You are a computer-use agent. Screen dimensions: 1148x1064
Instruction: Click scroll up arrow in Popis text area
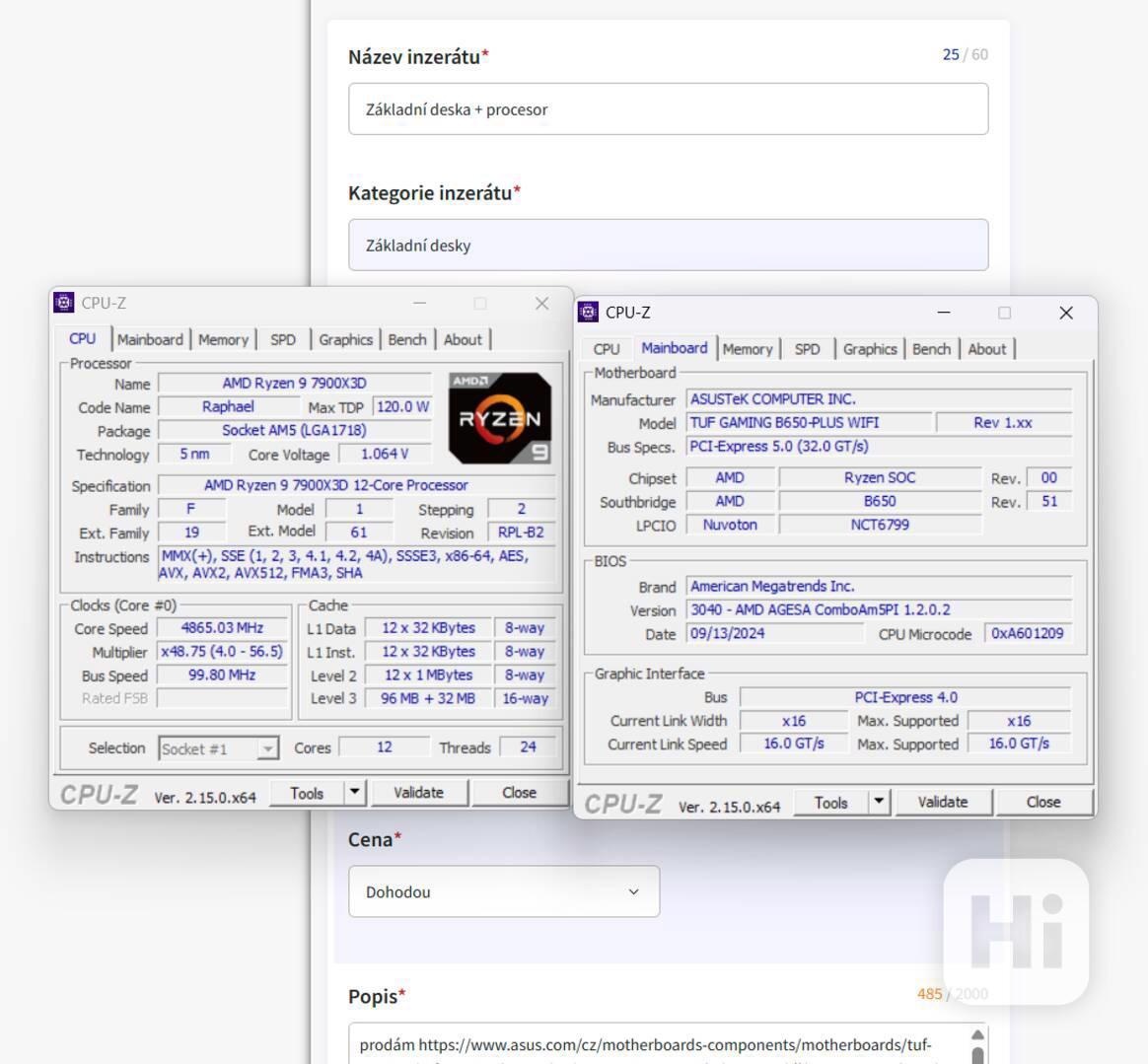point(977,1034)
